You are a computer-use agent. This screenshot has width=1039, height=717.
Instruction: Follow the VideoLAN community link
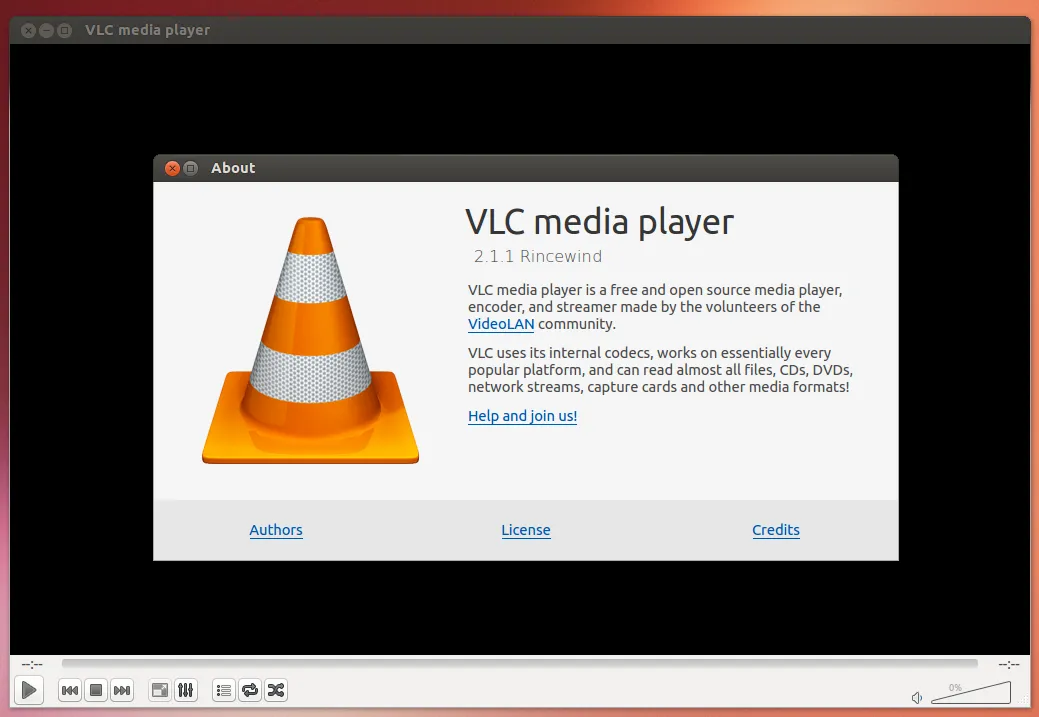(x=501, y=324)
